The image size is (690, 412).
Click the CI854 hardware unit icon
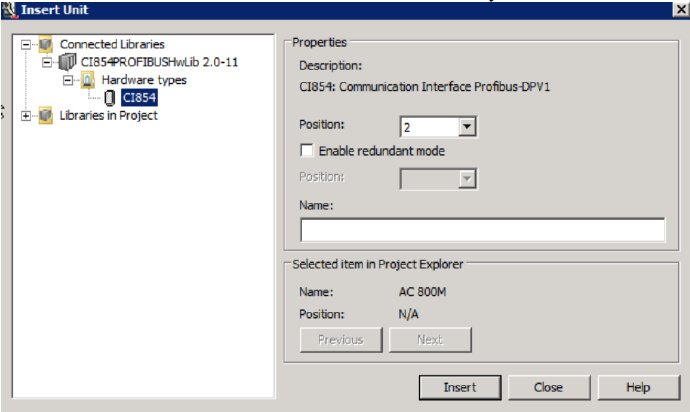pos(109,98)
